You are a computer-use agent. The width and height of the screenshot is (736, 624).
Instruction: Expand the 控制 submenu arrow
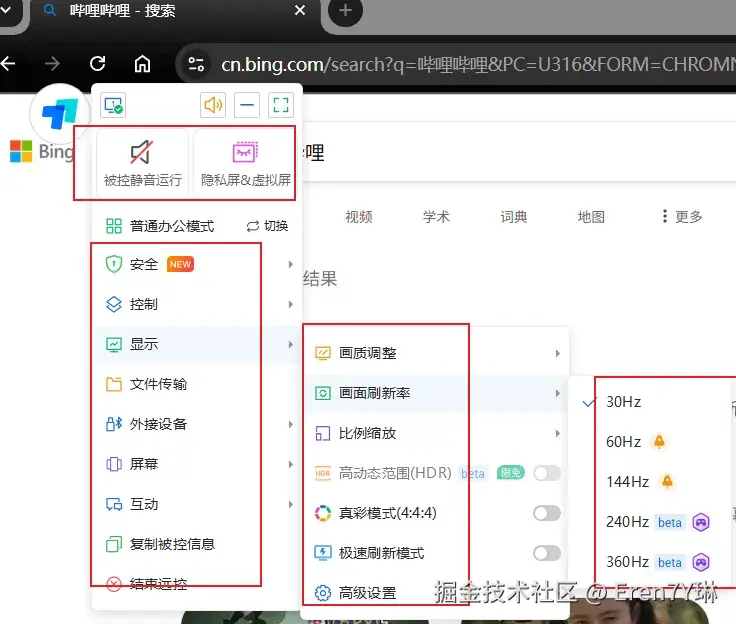pos(291,304)
